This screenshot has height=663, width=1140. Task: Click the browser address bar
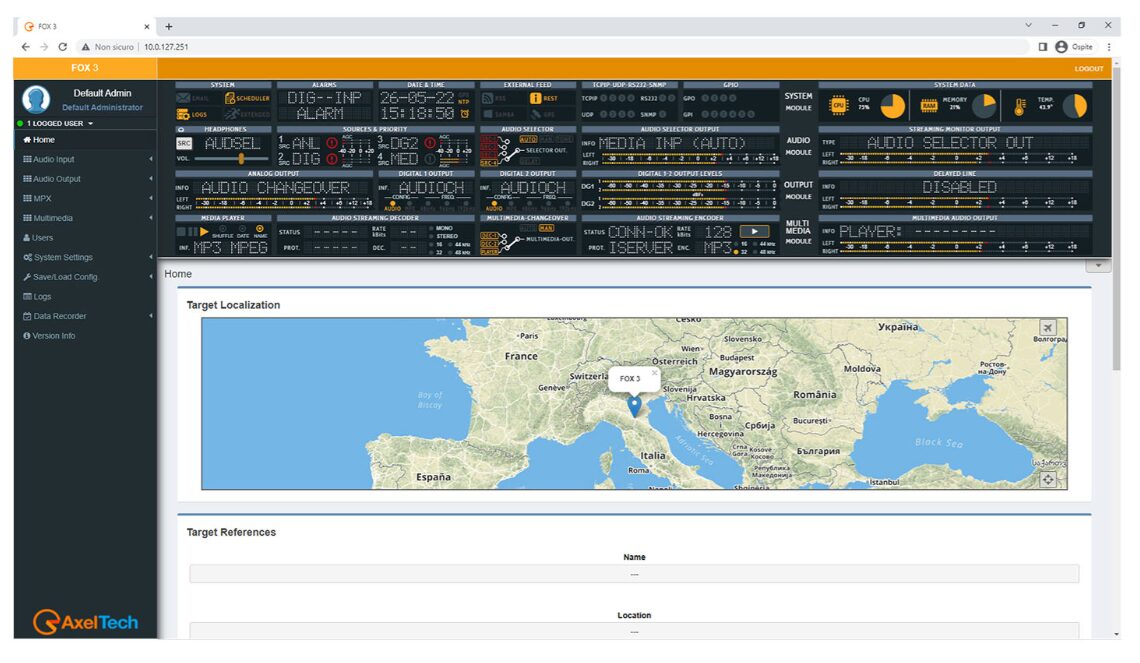click(x=553, y=47)
